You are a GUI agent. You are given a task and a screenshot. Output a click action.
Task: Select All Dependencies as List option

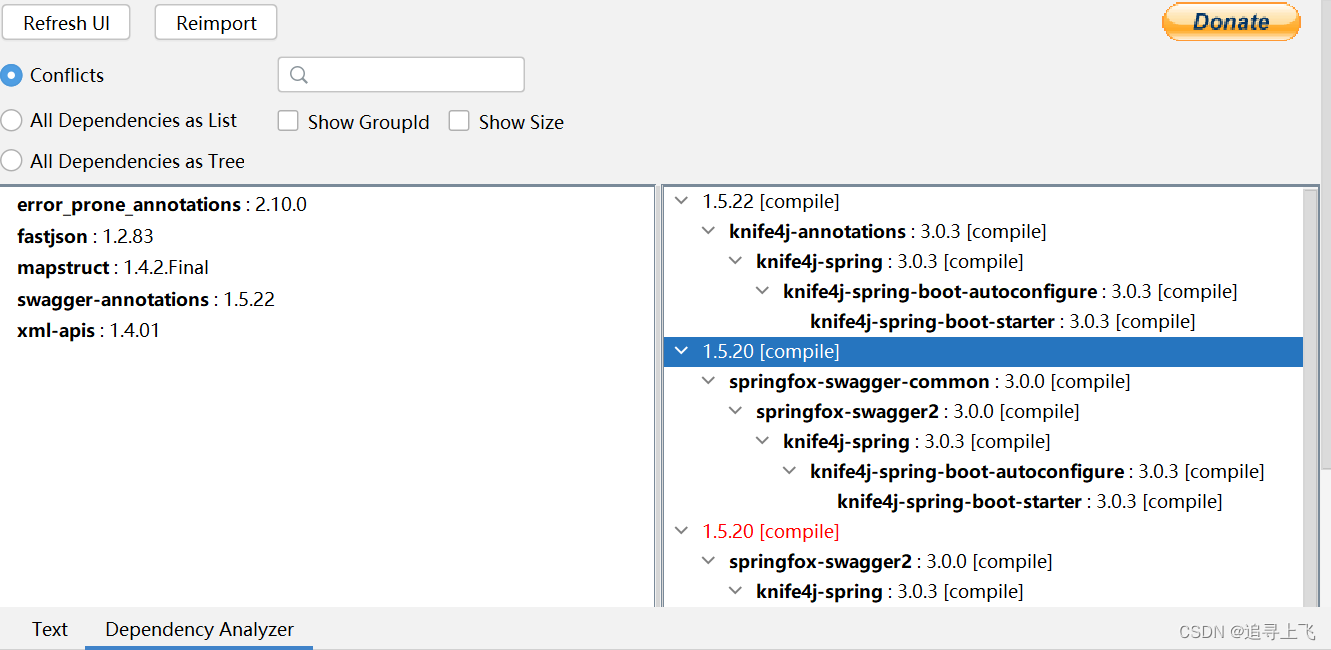(12, 121)
